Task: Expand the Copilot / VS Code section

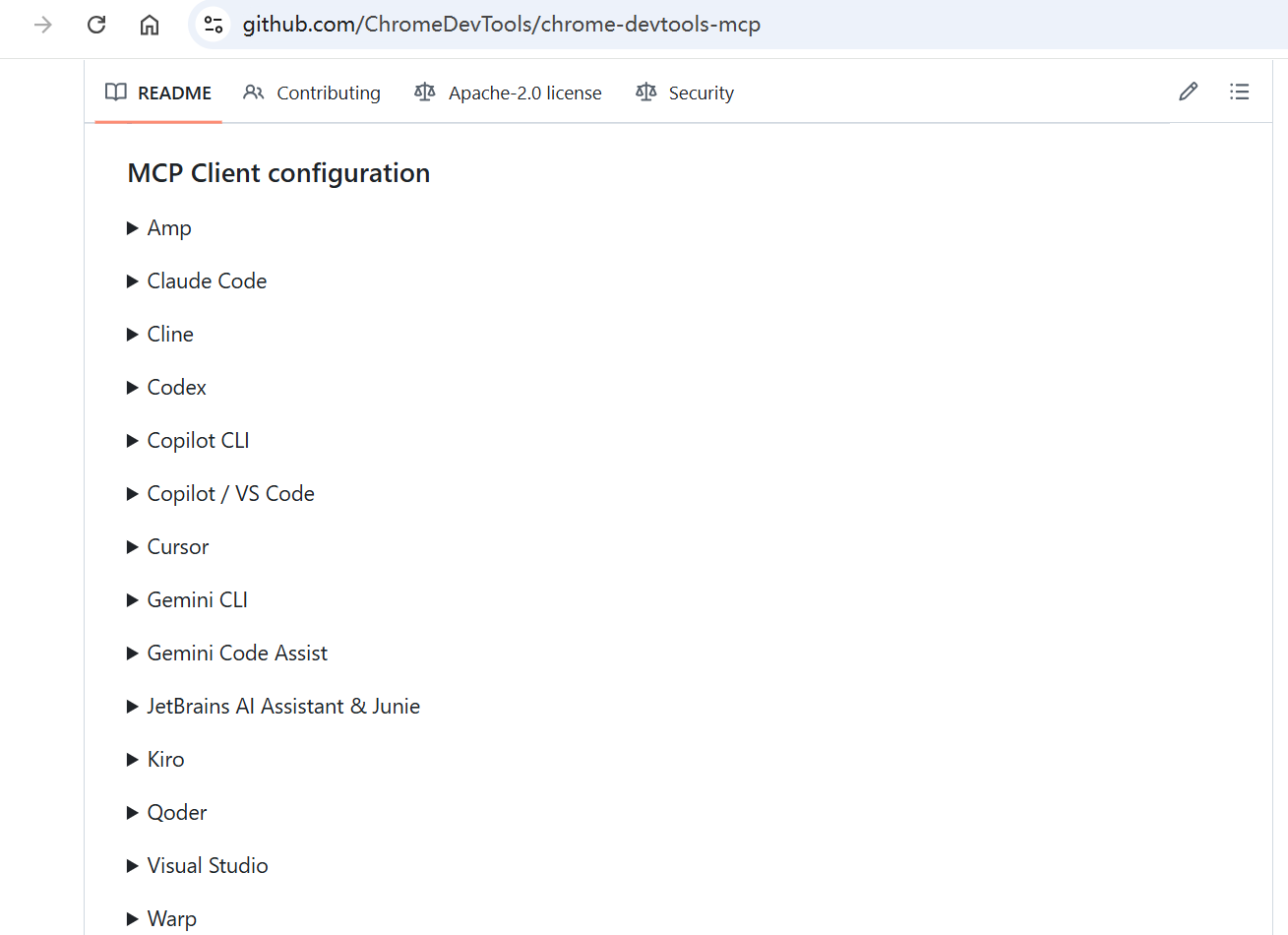Action: pos(230,494)
